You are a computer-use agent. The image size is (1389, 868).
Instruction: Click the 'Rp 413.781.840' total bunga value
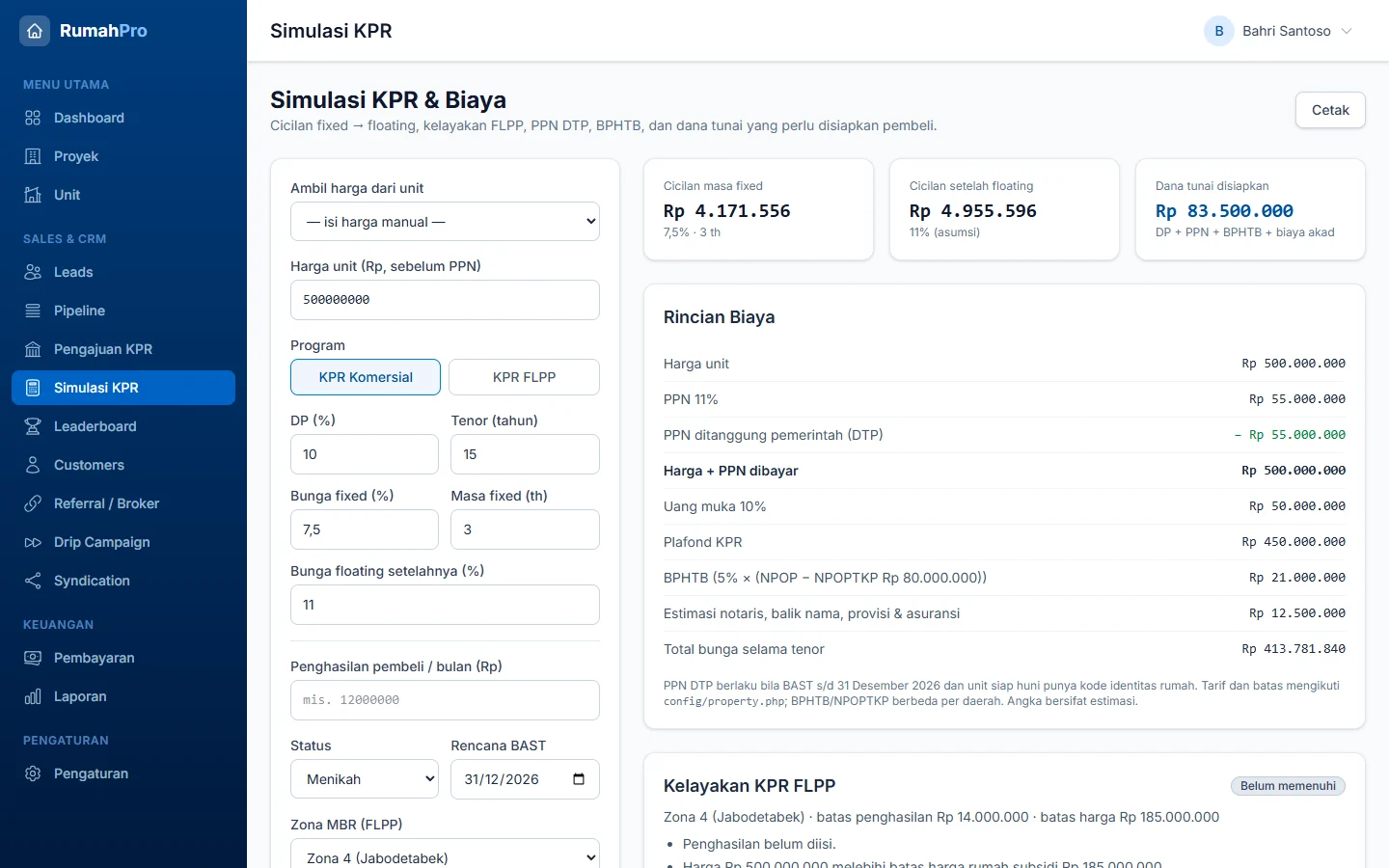coord(1294,649)
